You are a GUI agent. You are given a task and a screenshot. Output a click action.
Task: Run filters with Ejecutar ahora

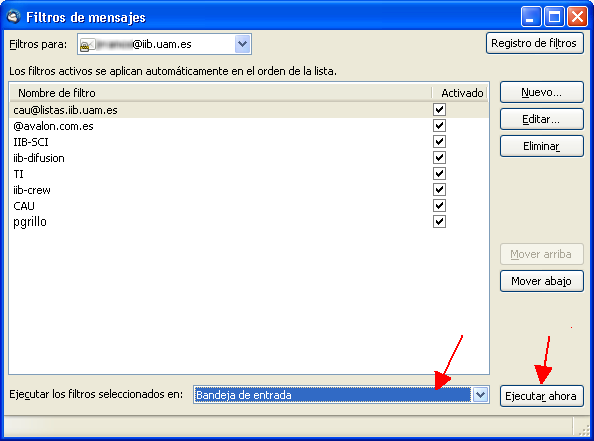tap(541, 396)
